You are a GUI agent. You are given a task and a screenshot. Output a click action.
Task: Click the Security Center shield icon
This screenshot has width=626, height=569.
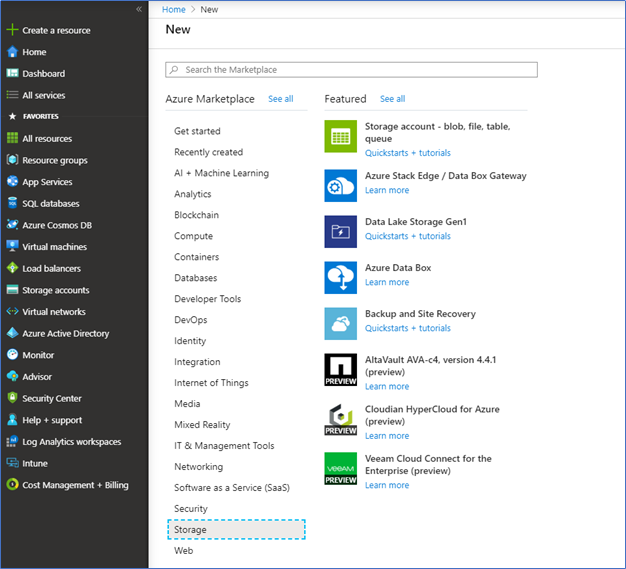(x=12, y=398)
